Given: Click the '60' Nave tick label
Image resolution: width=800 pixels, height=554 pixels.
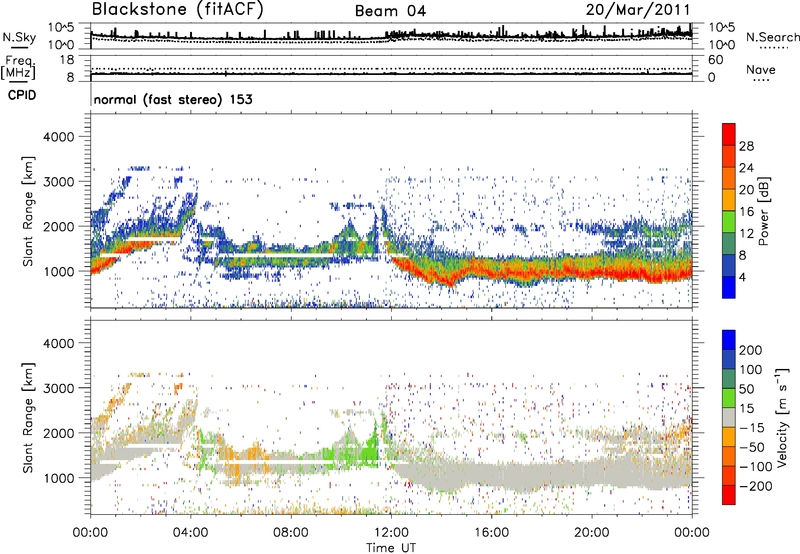Looking at the screenshot, I should (x=715, y=60).
